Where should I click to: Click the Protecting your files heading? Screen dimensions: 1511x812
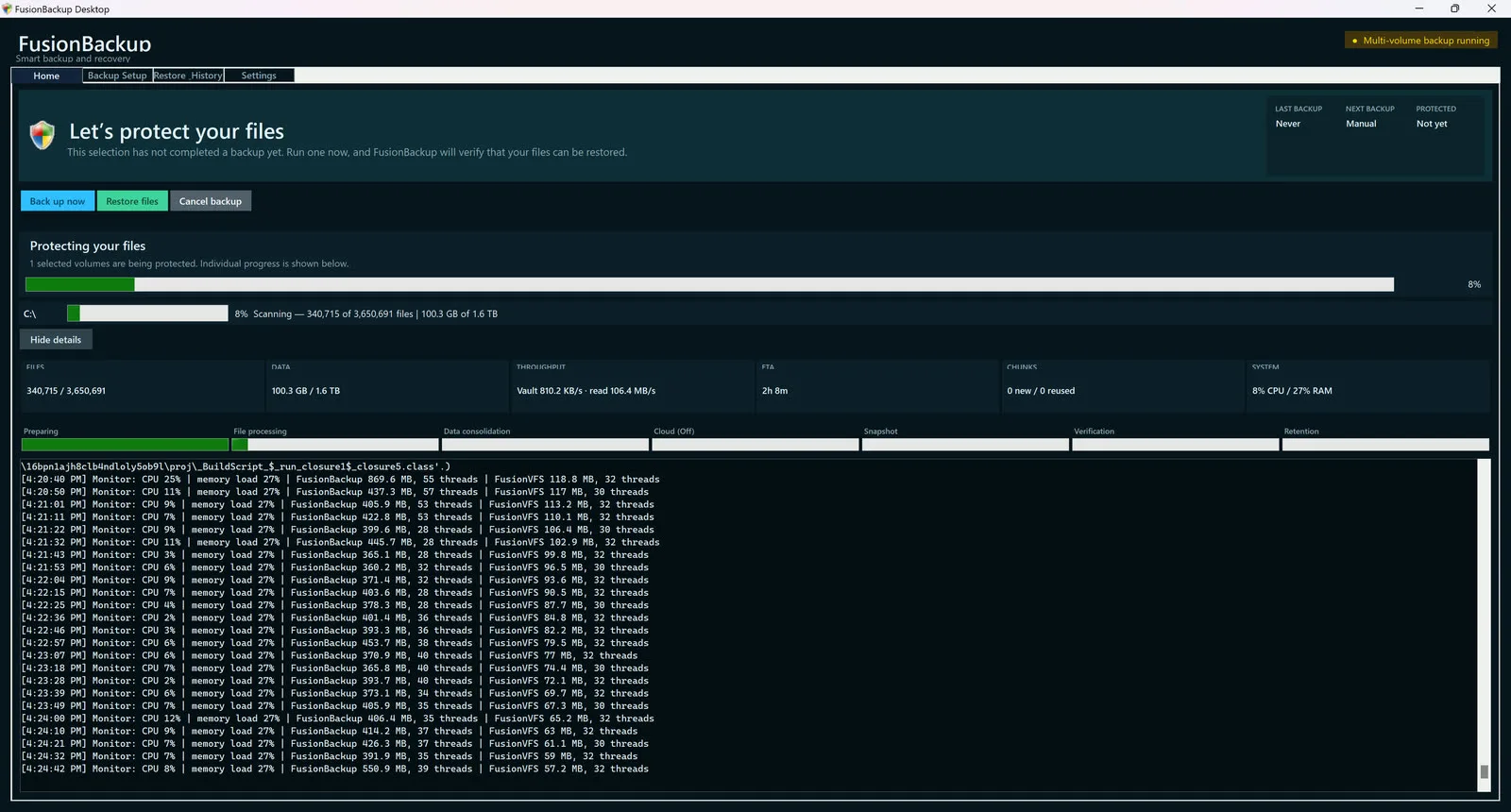point(88,246)
